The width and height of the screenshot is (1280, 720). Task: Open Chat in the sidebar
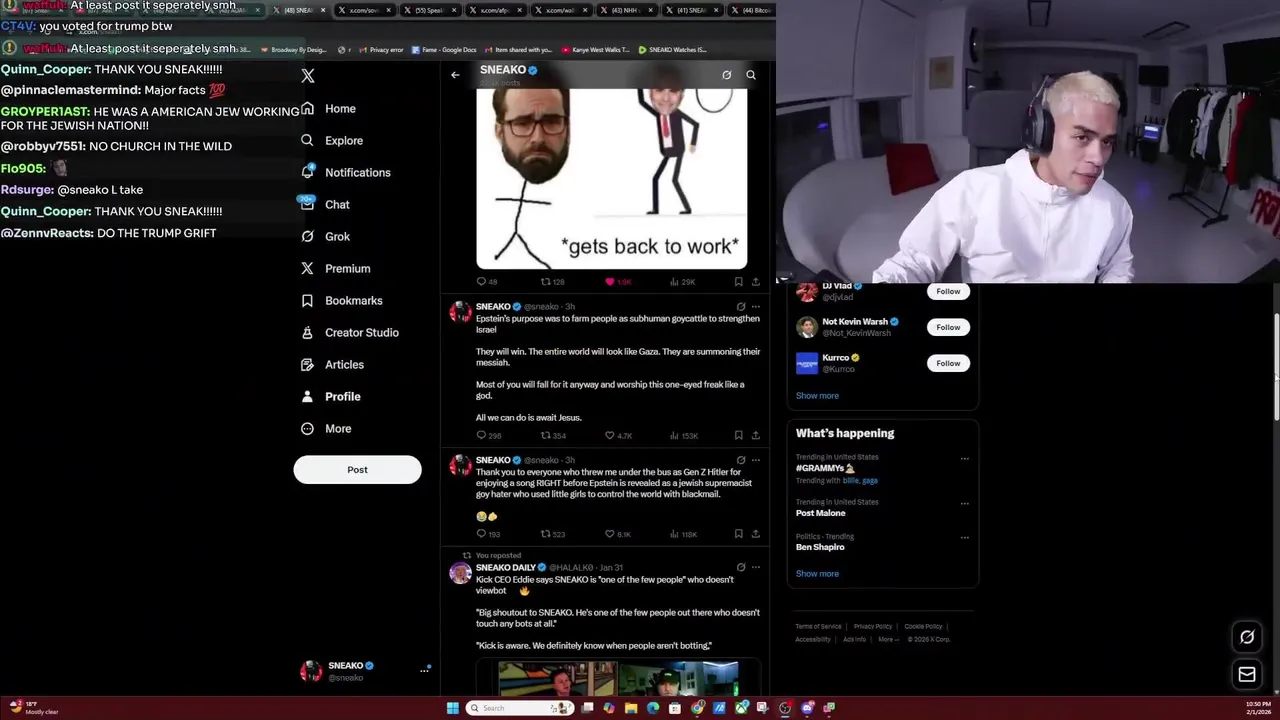[x=325, y=204]
